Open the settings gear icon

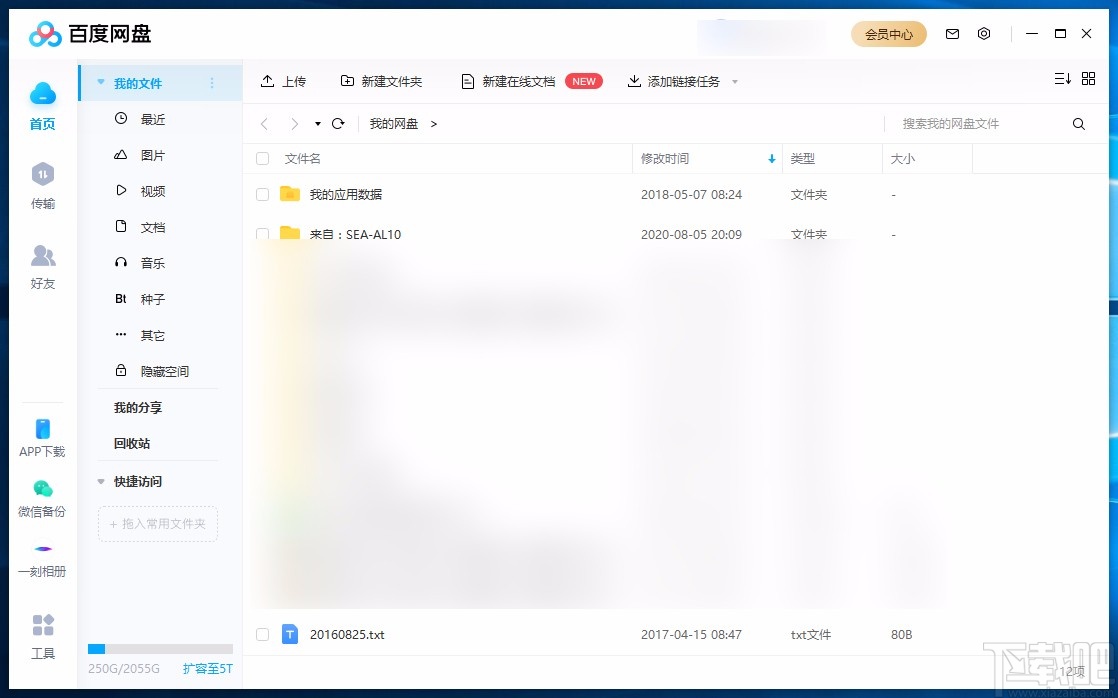984,33
